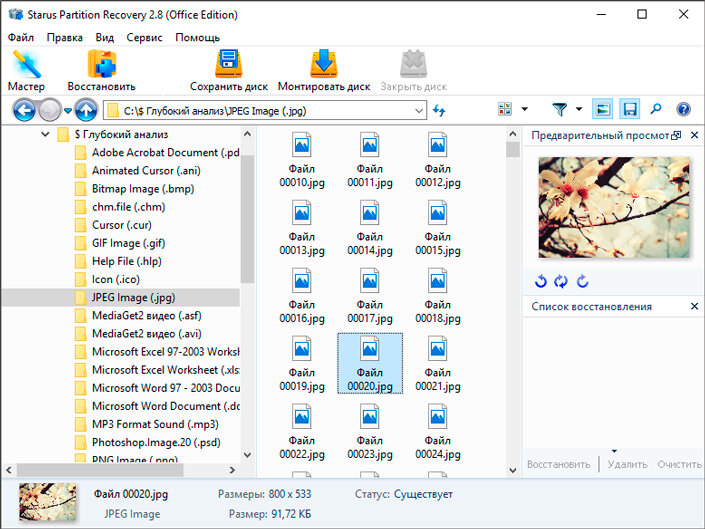
Task: Click the Закрыть диск icon
Action: 414,71
